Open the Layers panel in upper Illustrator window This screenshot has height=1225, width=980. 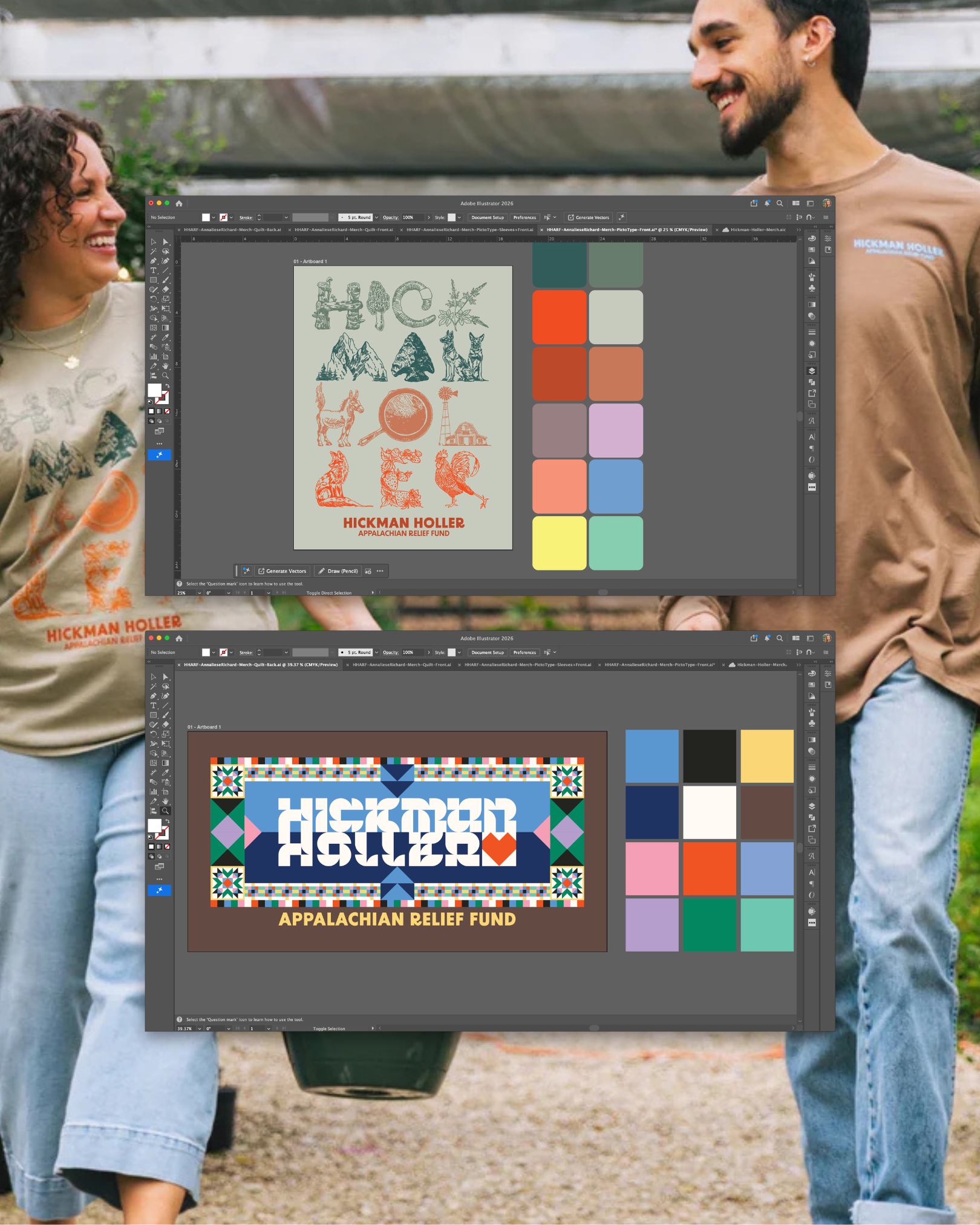point(812,371)
